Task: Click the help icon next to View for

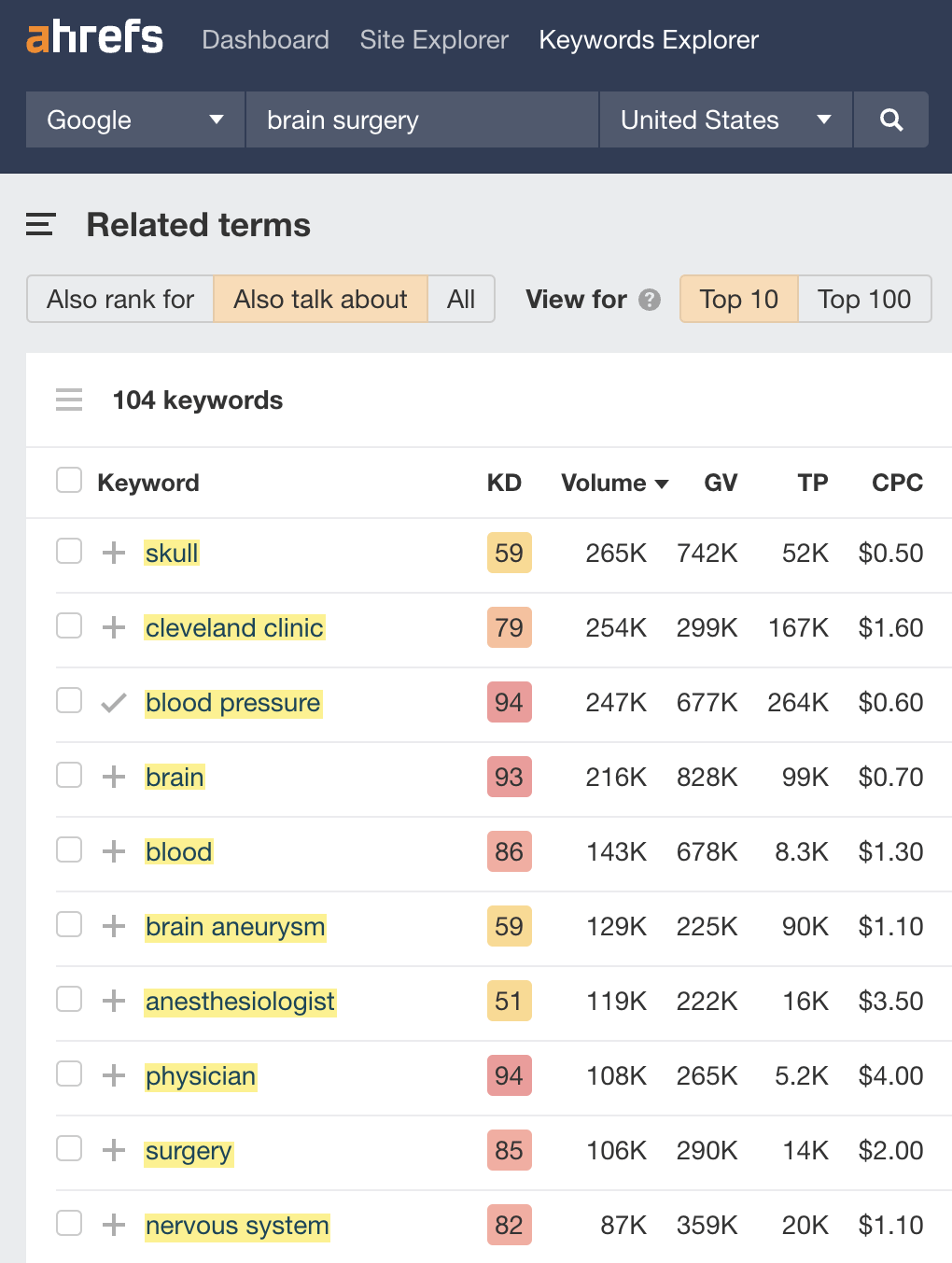Action: (x=649, y=300)
